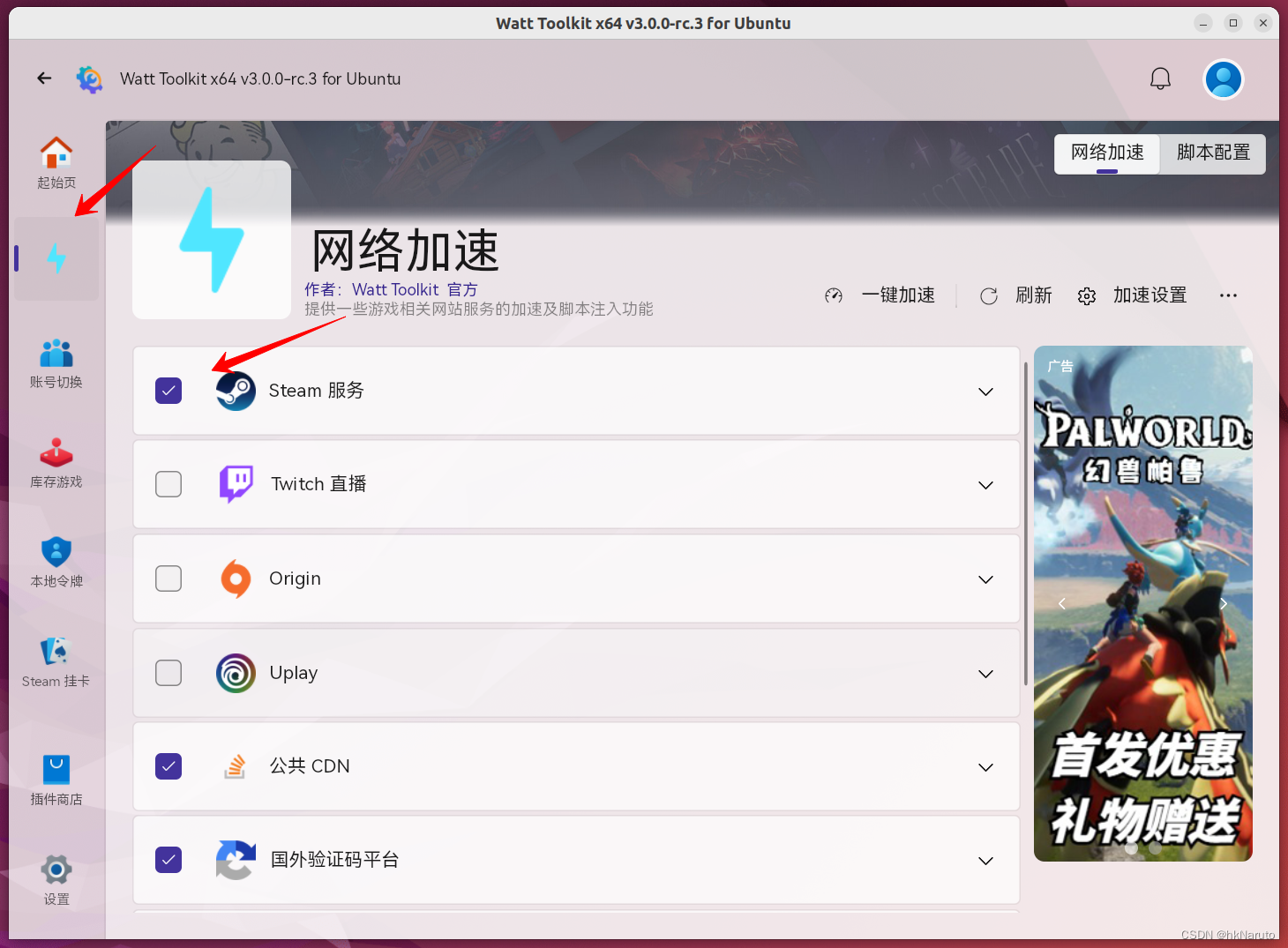The image size is (1288, 948).
Task: Go to the 起始页 home page
Action: point(56,163)
